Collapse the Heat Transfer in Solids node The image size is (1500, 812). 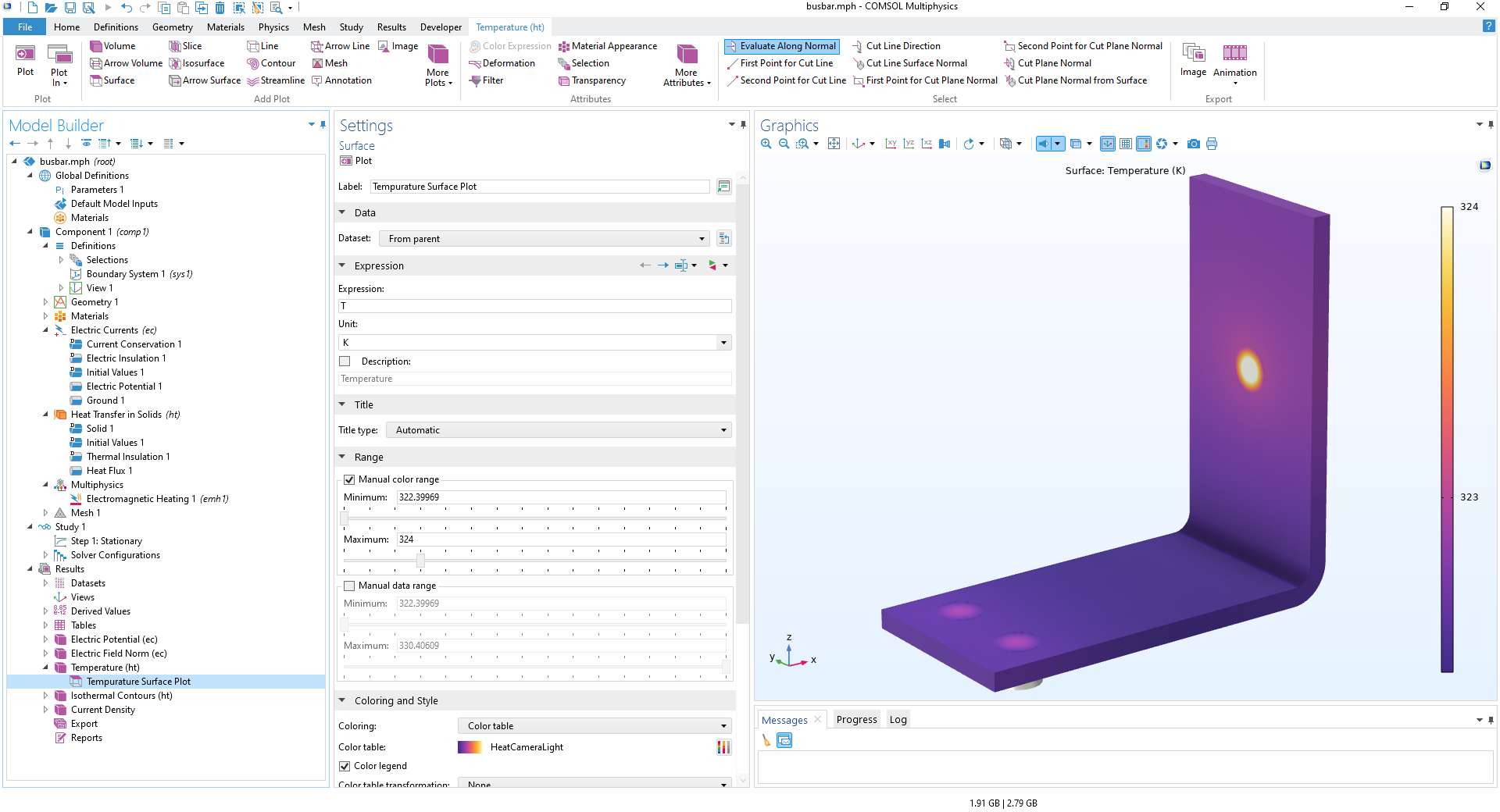[45, 414]
